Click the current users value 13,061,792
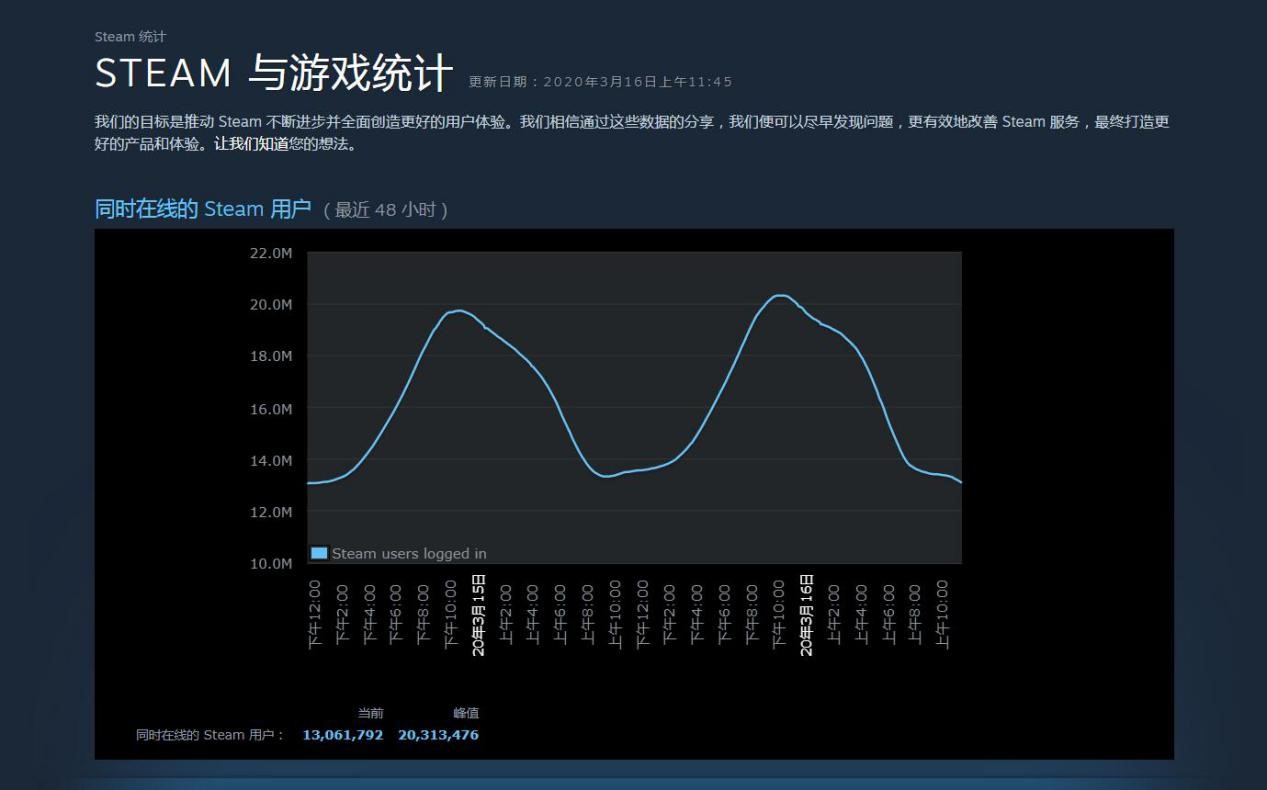Image resolution: width=1267 pixels, height=790 pixels. pos(343,735)
